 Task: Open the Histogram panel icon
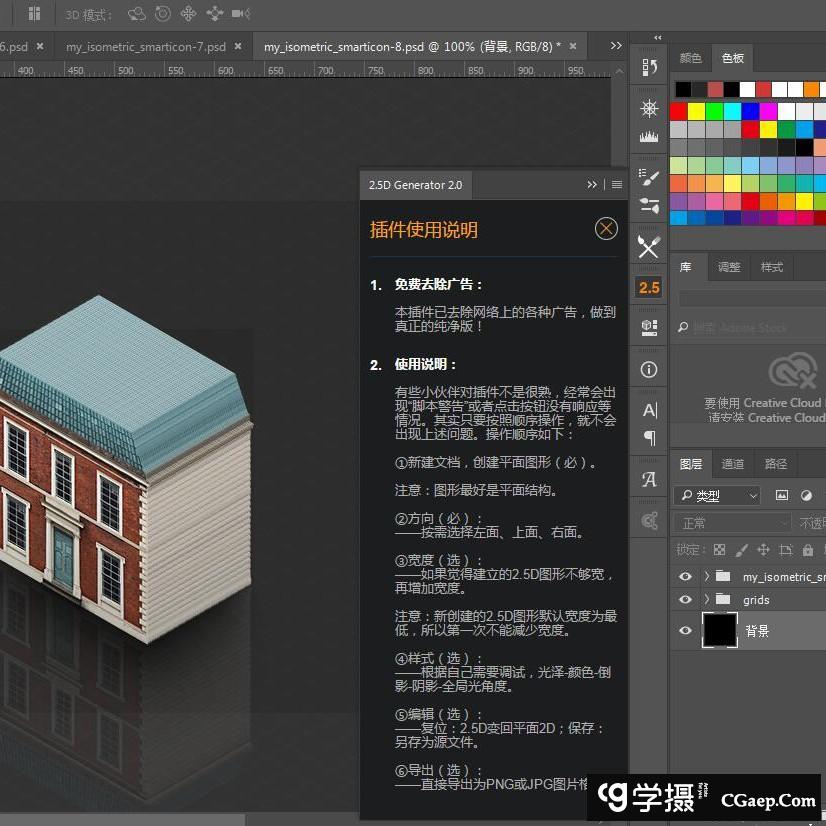click(x=649, y=137)
